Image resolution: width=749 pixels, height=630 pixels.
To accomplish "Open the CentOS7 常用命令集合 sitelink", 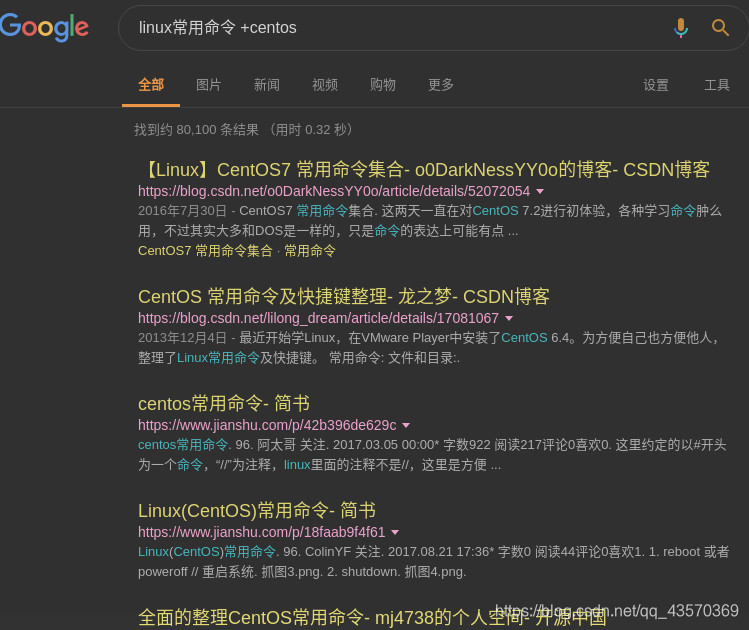I will point(205,251).
